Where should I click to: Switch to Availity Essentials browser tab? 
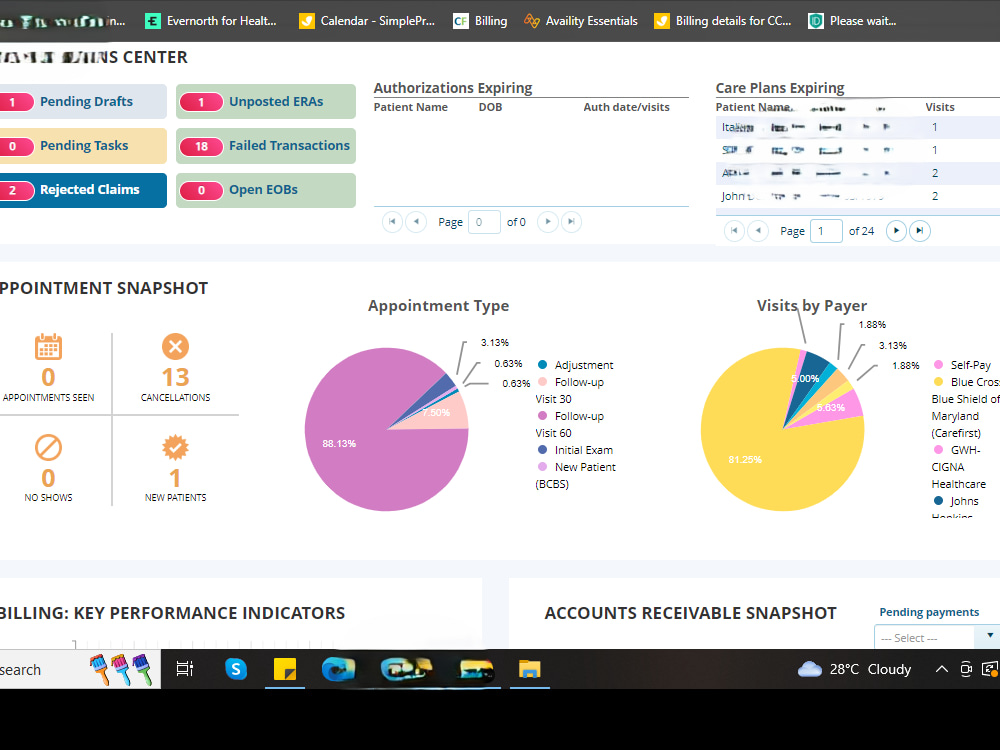click(x=581, y=21)
